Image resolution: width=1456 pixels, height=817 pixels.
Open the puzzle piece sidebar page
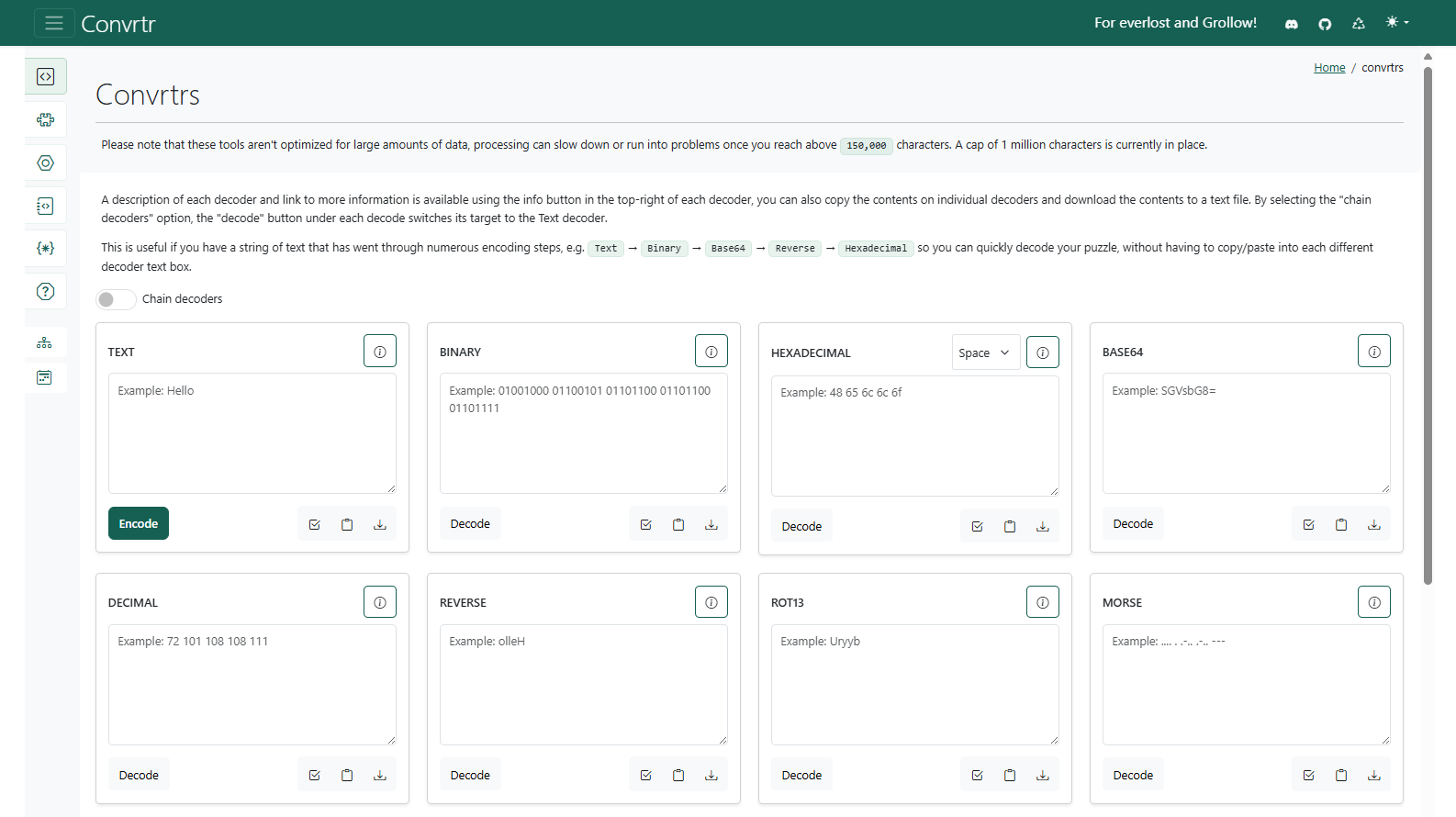coord(45,119)
